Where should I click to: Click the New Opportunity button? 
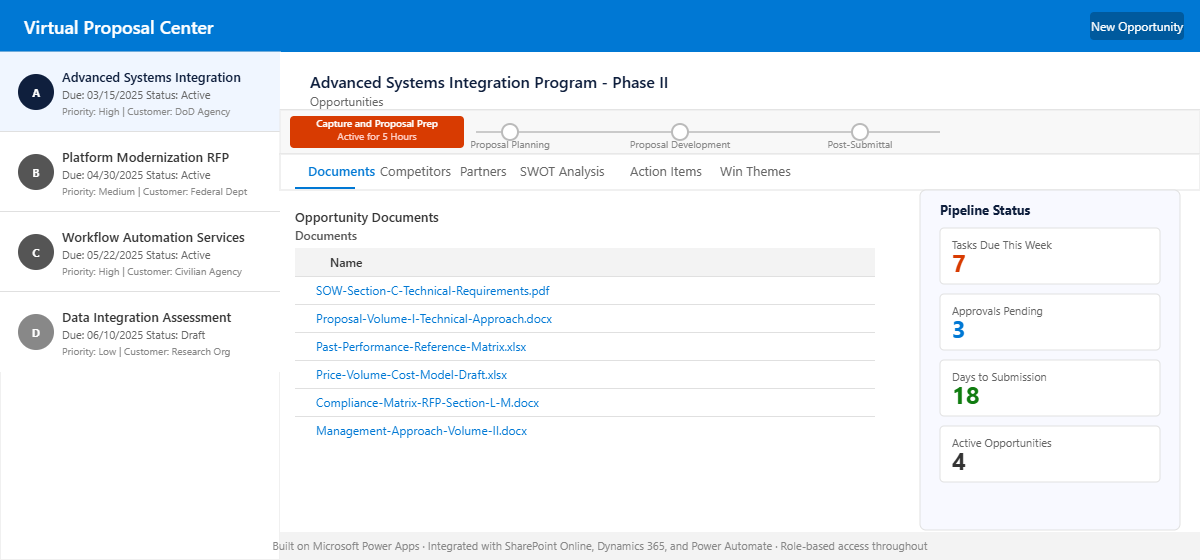(1137, 27)
